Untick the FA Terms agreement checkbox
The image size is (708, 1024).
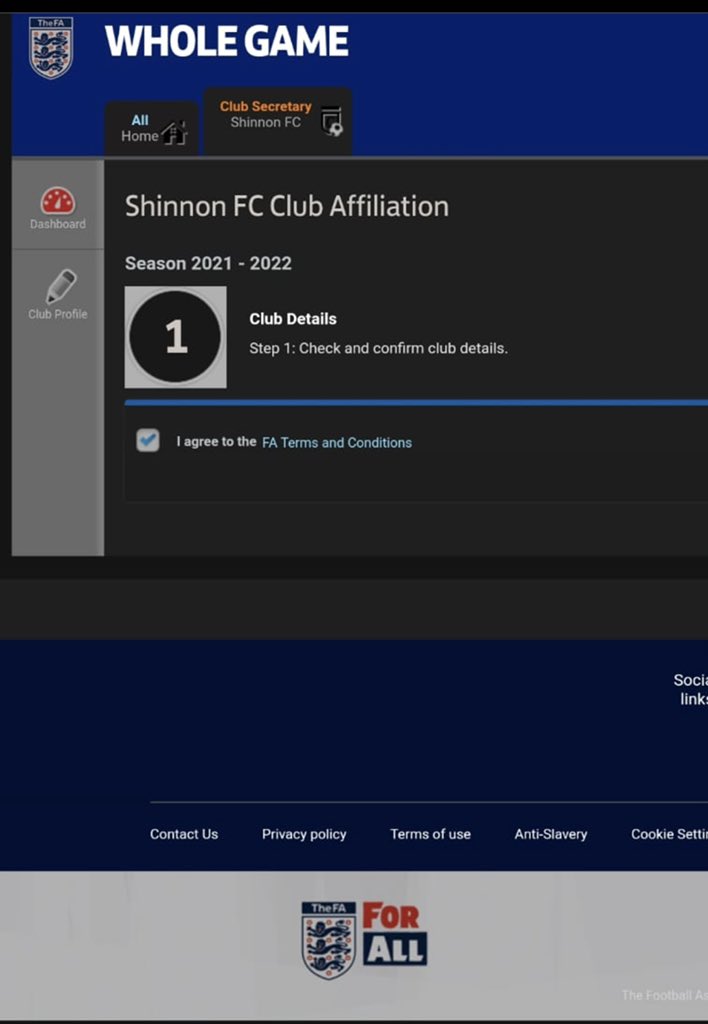click(148, 440)
